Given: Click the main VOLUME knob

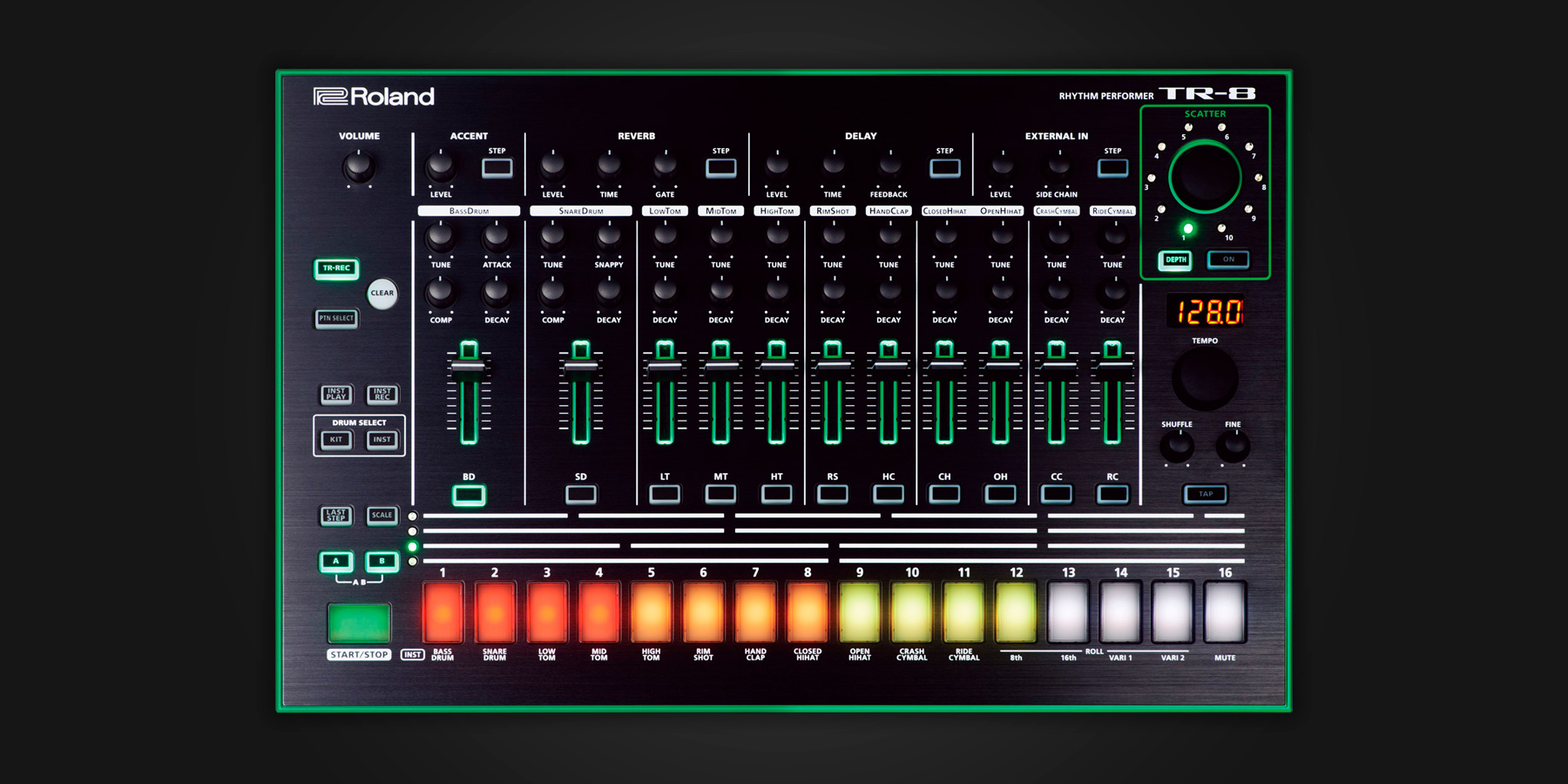Looking at the screenshot, I should 359,166.
